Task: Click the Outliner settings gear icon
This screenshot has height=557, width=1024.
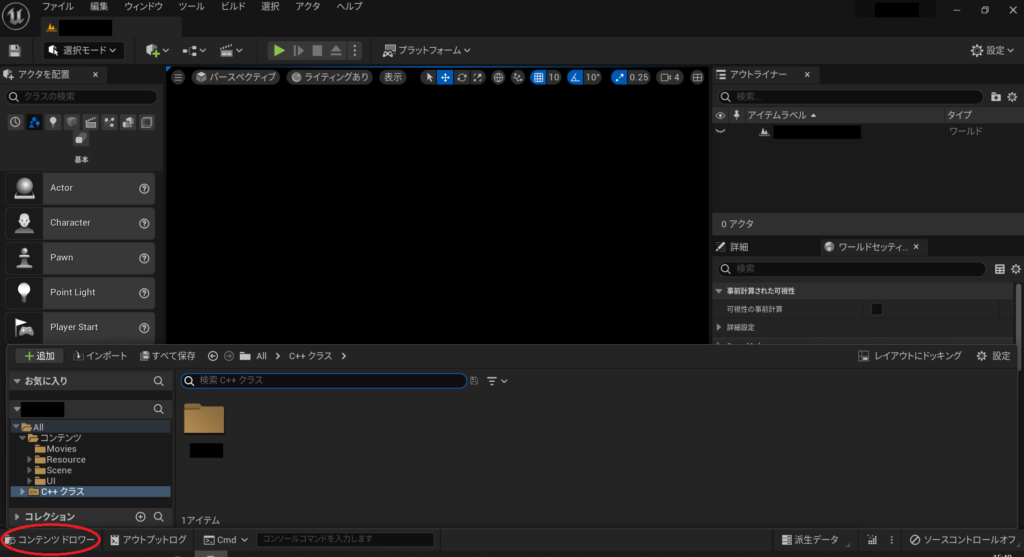Action: (x=1012, y=97)
